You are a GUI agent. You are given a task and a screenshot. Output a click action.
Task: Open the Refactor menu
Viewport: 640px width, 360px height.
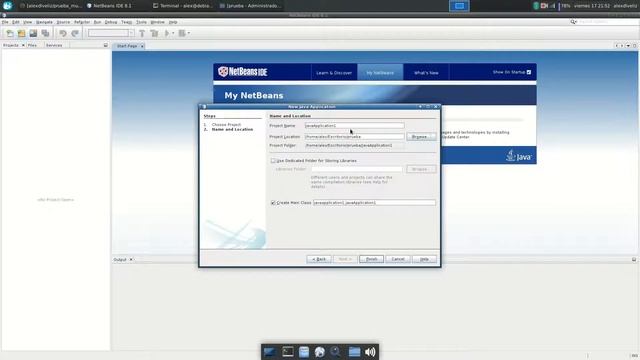tap(82, 22)
